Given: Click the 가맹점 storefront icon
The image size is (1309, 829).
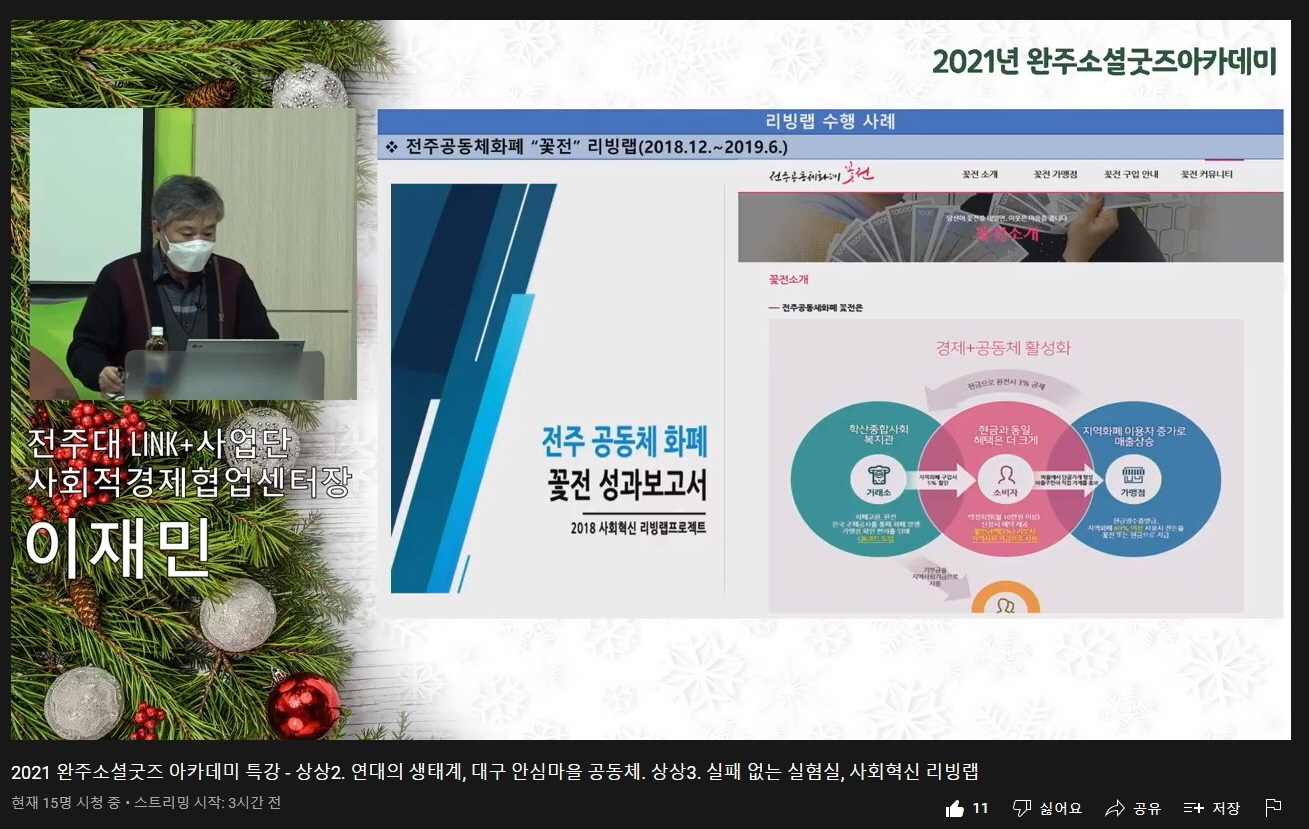Looking at the screenshot, I should pos(1132,476).
